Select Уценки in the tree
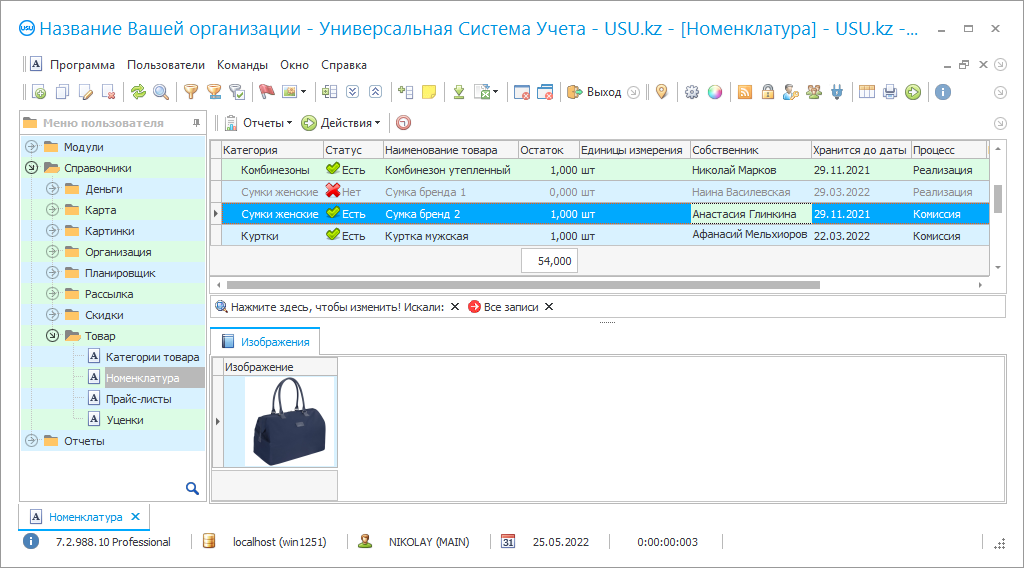The height and width of the screenshot is (568, 1024). [x=125, y=420]
